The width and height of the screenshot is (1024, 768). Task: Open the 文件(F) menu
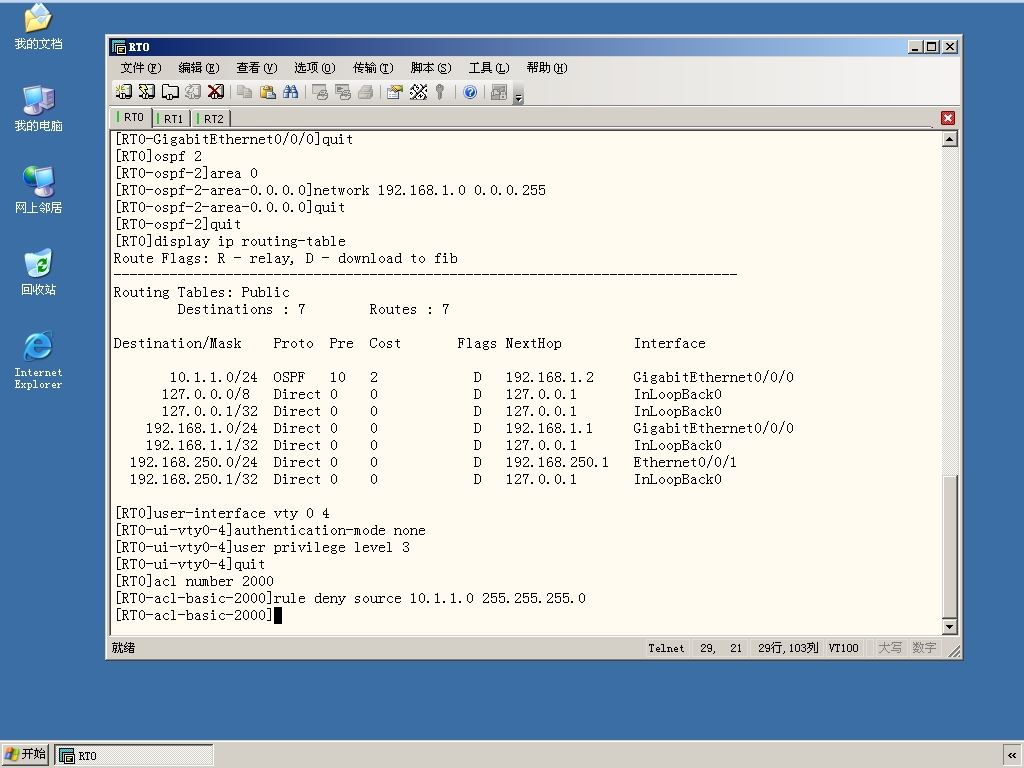tap(140, 68)
